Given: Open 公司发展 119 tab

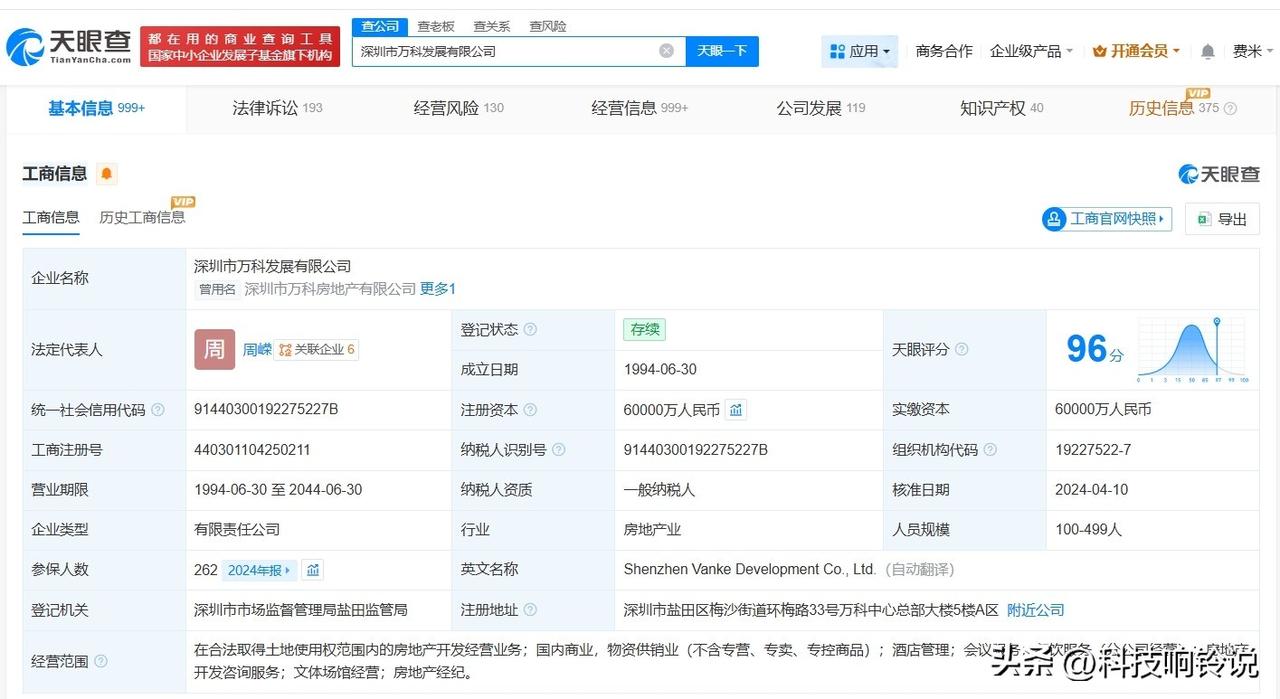Looking at the screenshot, I should pos(821,108).
